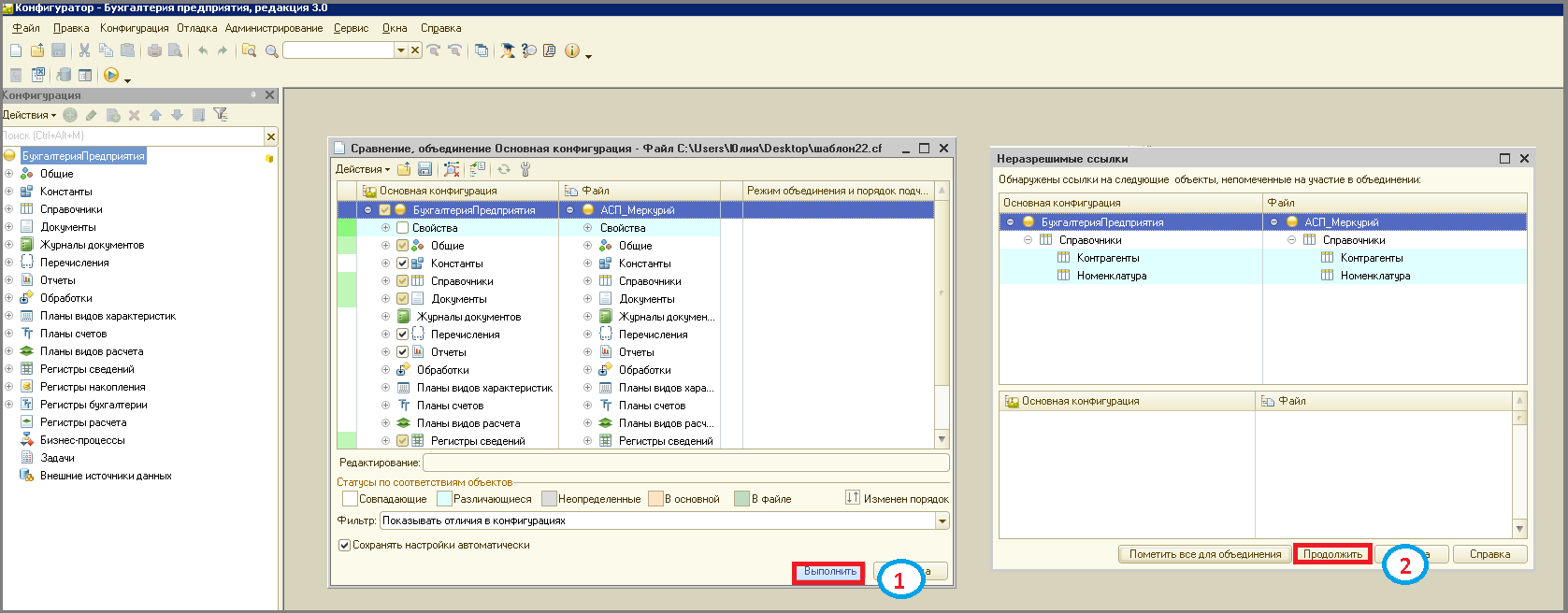Toggle the Свойства checkbox in comparison tree
The width and height of the screenshot is (1568, 613).
pyautogui.click(x=403, y=228)
